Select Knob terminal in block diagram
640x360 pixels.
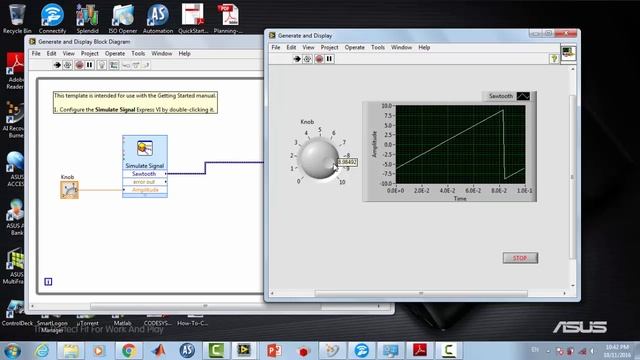[69, 190]
